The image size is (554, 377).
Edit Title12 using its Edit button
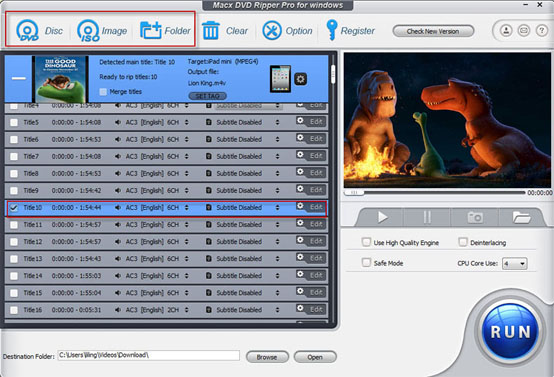[311, 241]
